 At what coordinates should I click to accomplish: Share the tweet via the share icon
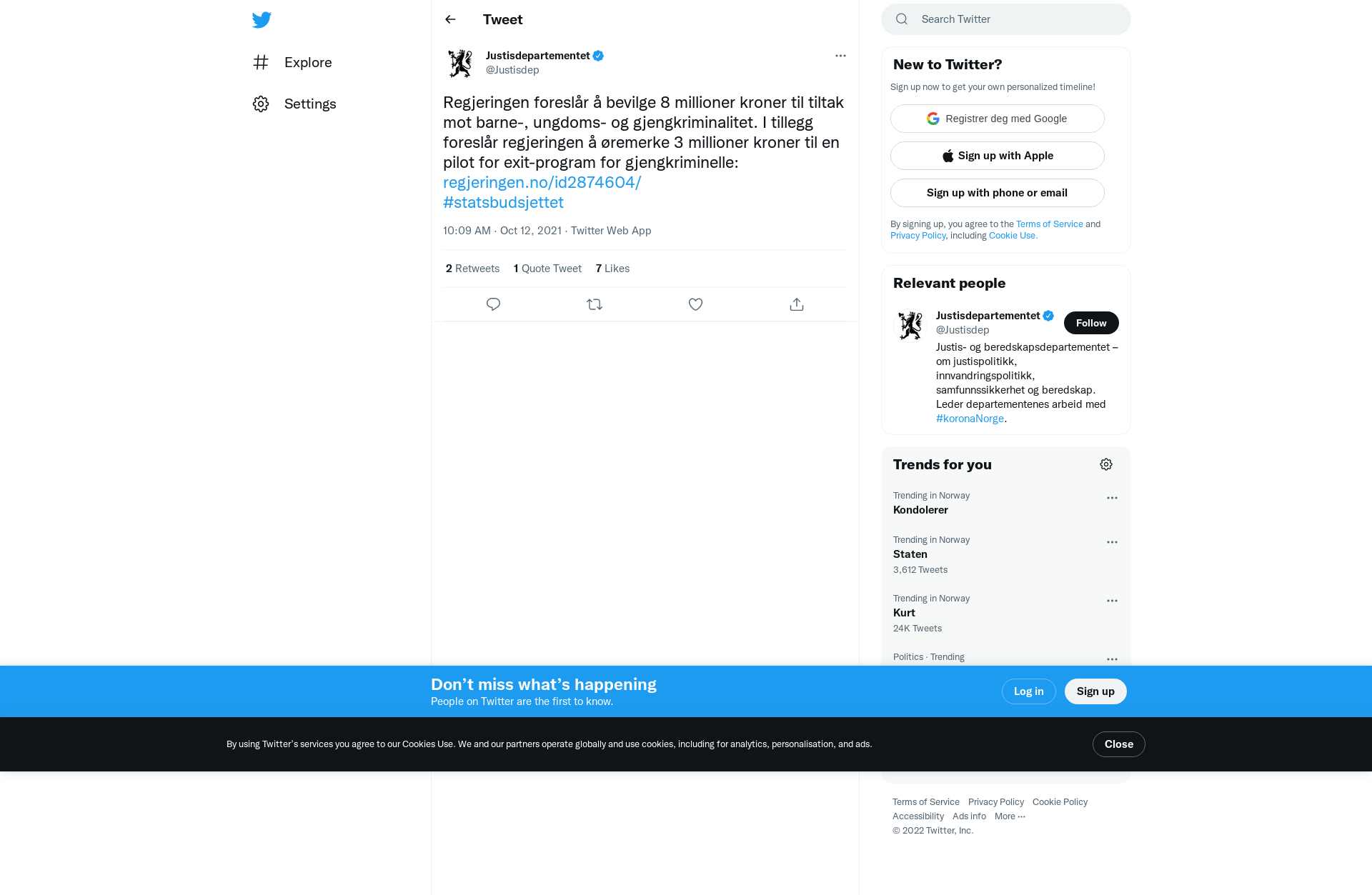[x=797, y=304]
